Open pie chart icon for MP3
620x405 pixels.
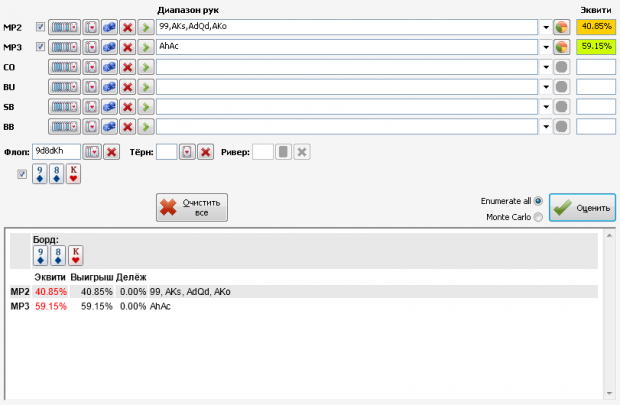point(561,47)
